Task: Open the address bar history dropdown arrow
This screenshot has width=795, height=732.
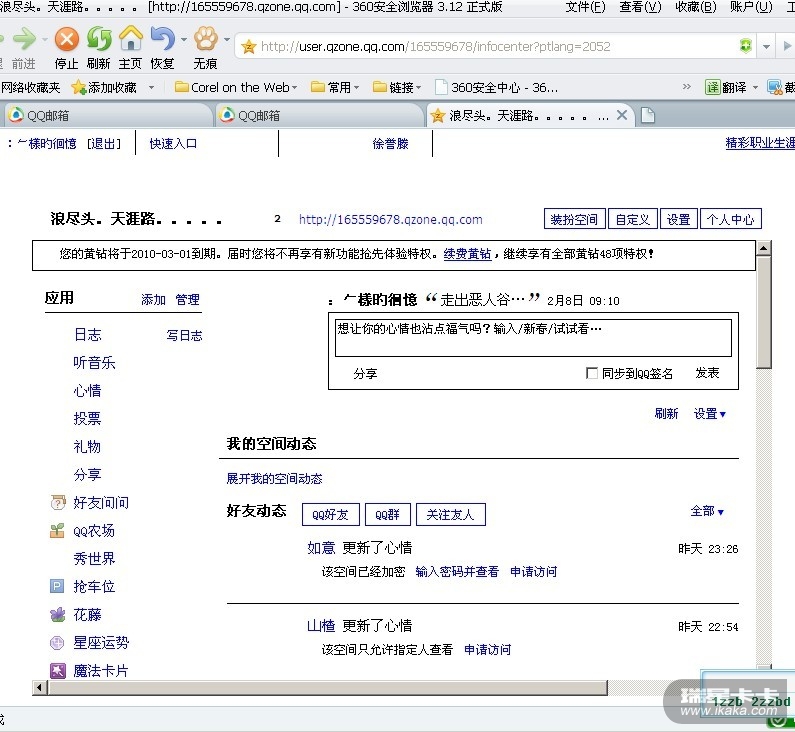Action: 766,47
